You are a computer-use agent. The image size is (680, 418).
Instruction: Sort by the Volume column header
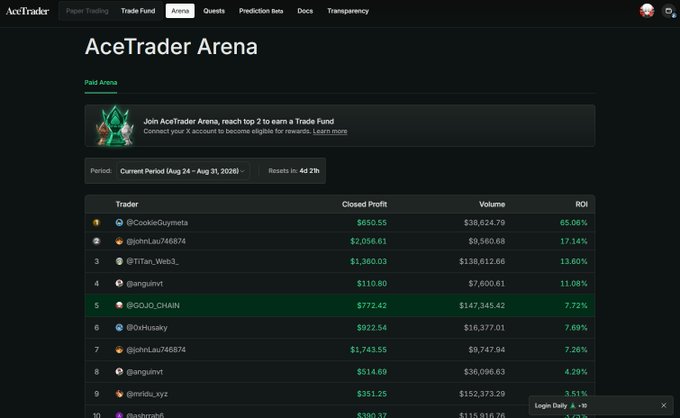click(x=492, y=204)
